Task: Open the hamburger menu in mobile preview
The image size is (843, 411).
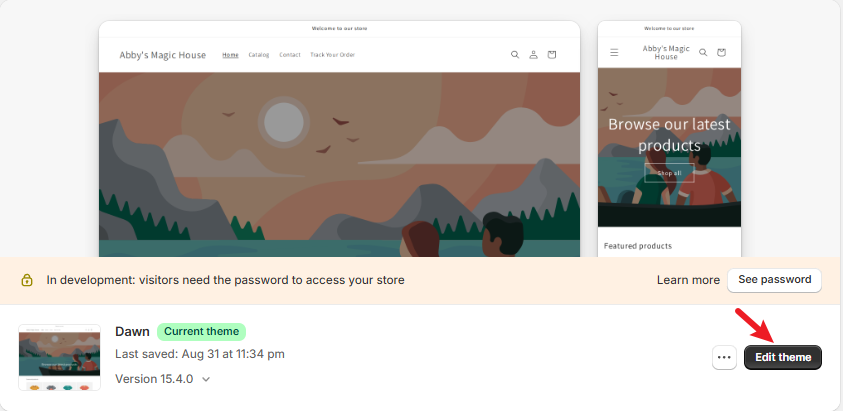Action: tap(614, 52)
